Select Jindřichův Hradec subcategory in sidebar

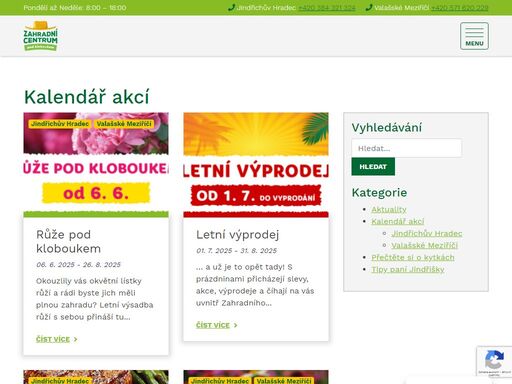(427, 233)
